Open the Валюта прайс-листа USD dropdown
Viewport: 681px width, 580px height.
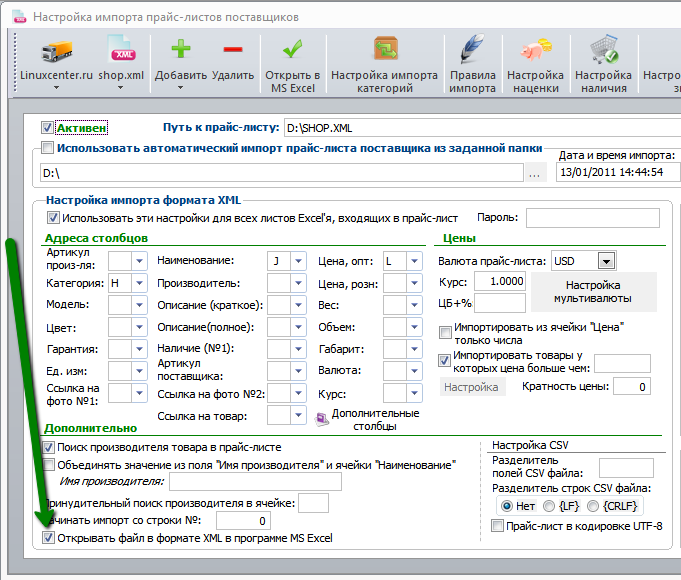point(606,261)
